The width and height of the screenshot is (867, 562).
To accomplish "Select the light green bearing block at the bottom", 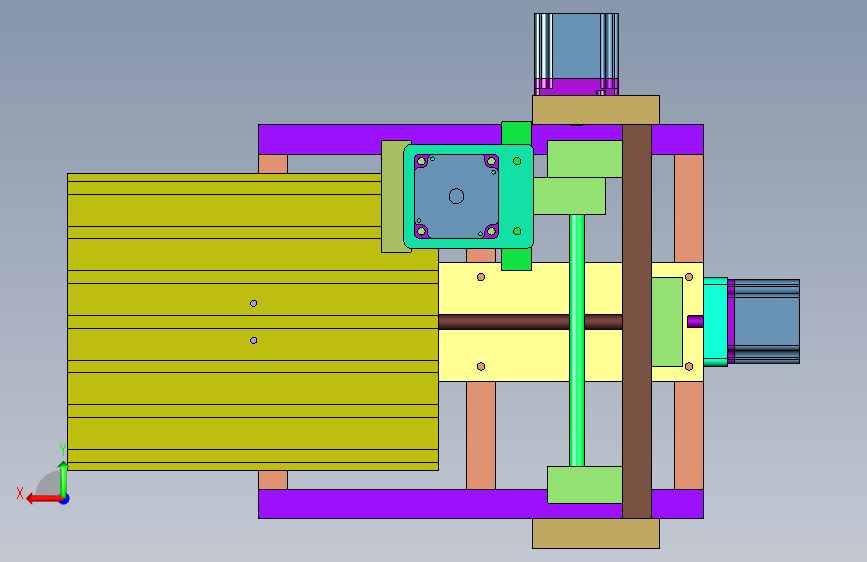I will [x=584, y=485].
